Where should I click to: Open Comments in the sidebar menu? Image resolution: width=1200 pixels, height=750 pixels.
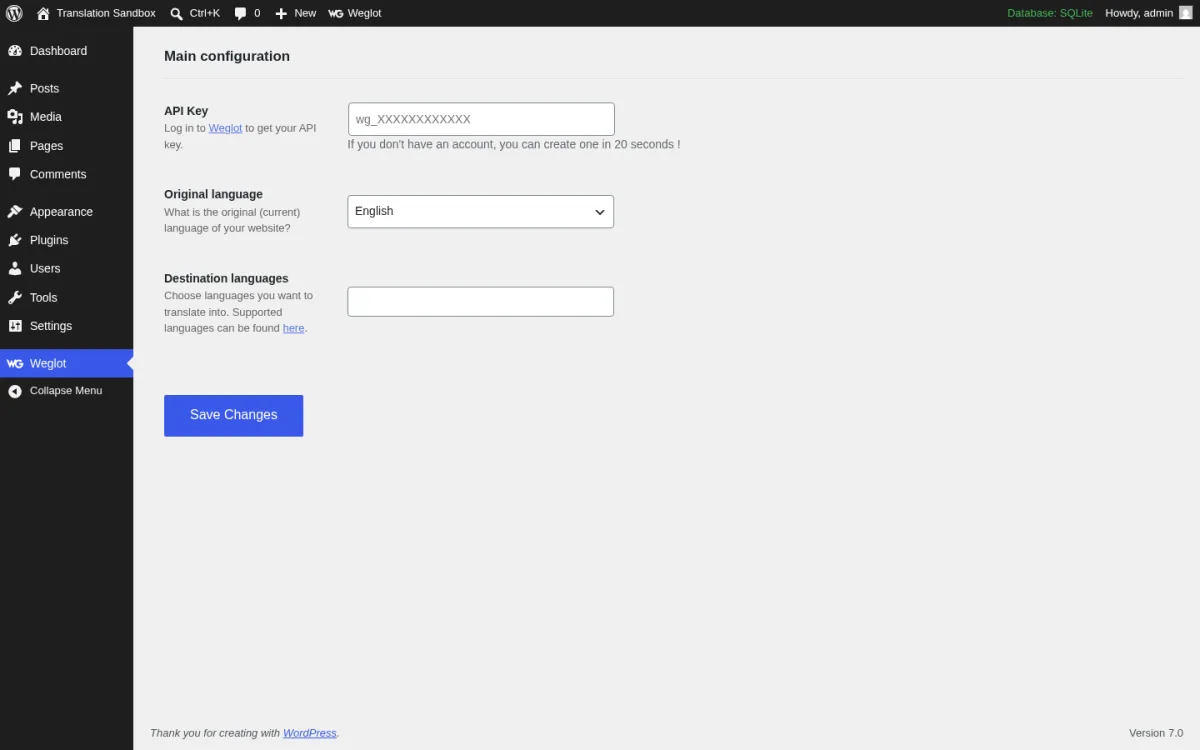click(66, 174)
